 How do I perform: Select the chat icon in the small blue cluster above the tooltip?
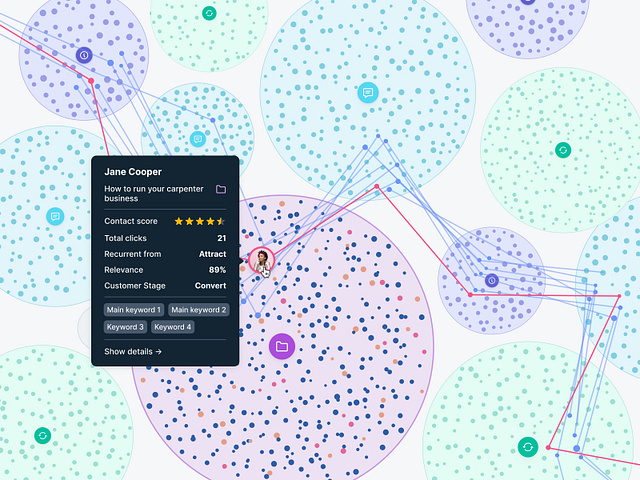pos(198,139)
